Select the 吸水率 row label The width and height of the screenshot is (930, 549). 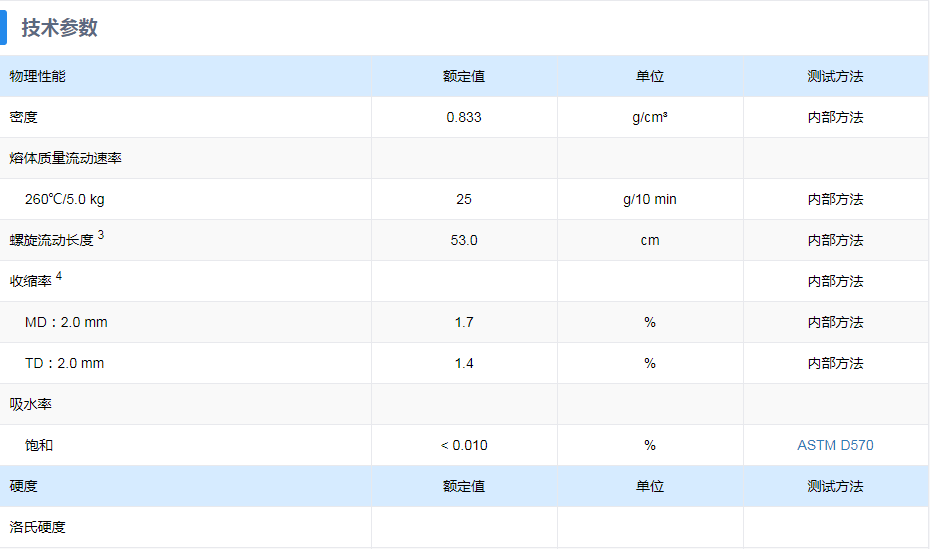[31, 404]
